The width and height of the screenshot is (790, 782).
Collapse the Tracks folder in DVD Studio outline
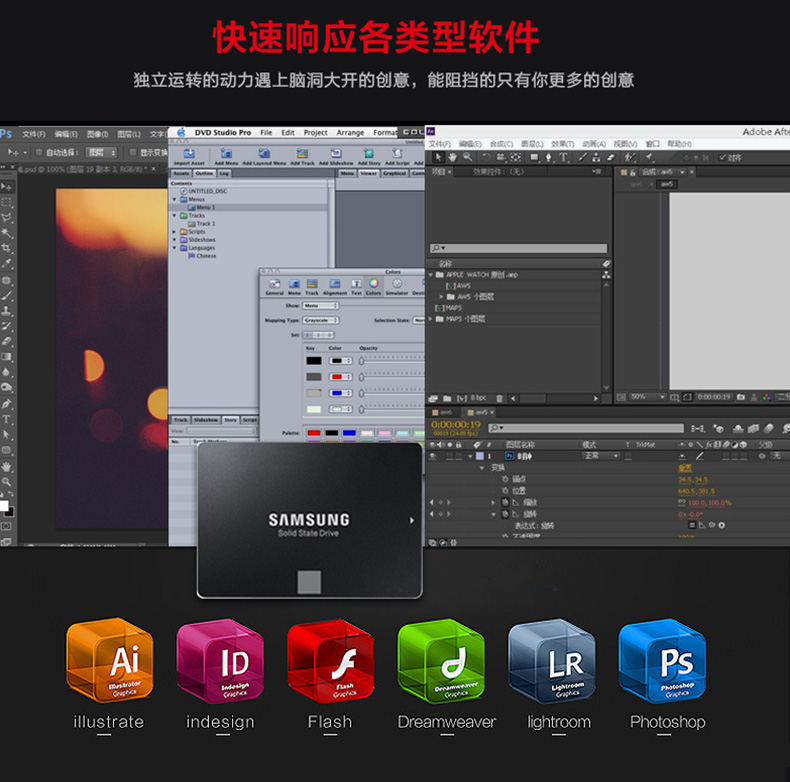(175, 216)
